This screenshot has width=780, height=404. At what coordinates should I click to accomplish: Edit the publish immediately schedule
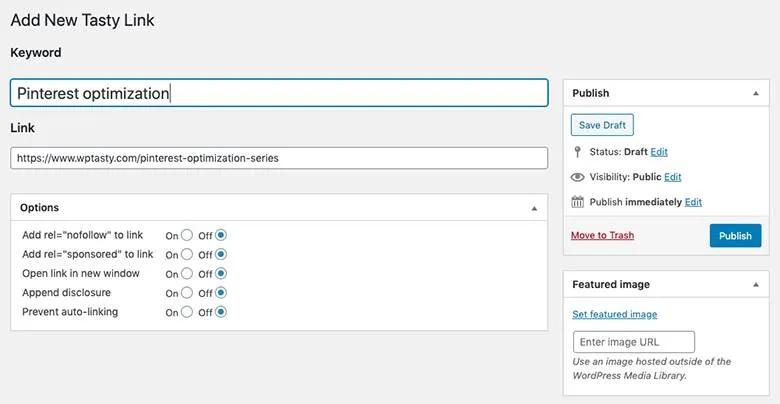(693, 202)
